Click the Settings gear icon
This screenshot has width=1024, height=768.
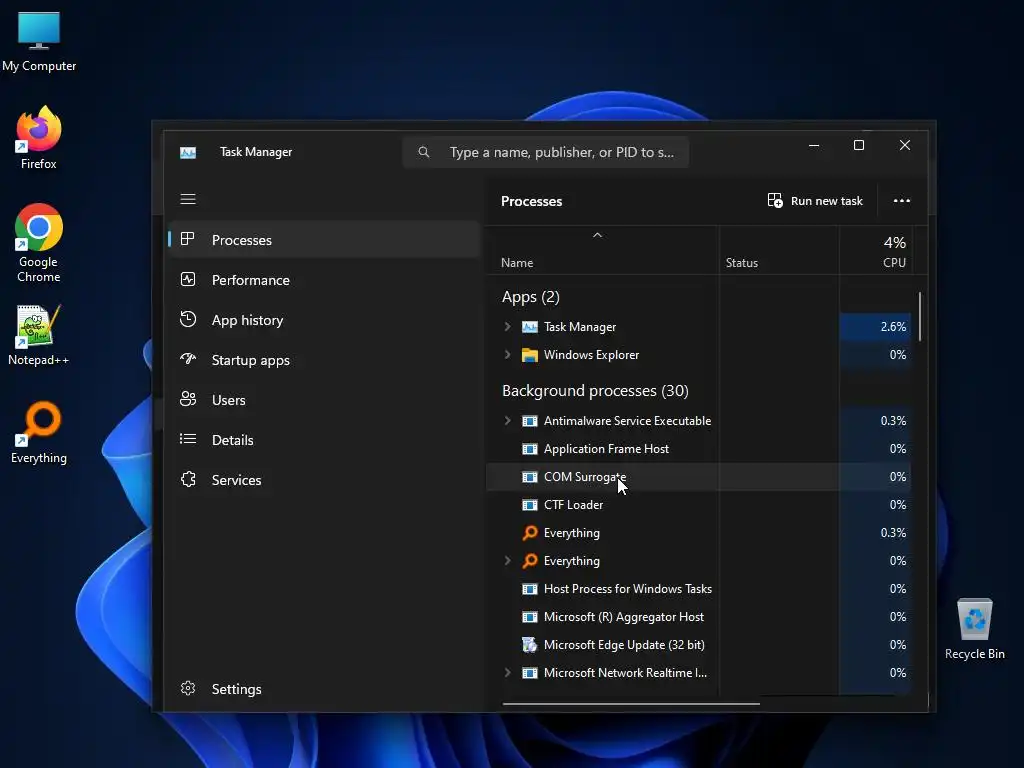click(188, 688)
